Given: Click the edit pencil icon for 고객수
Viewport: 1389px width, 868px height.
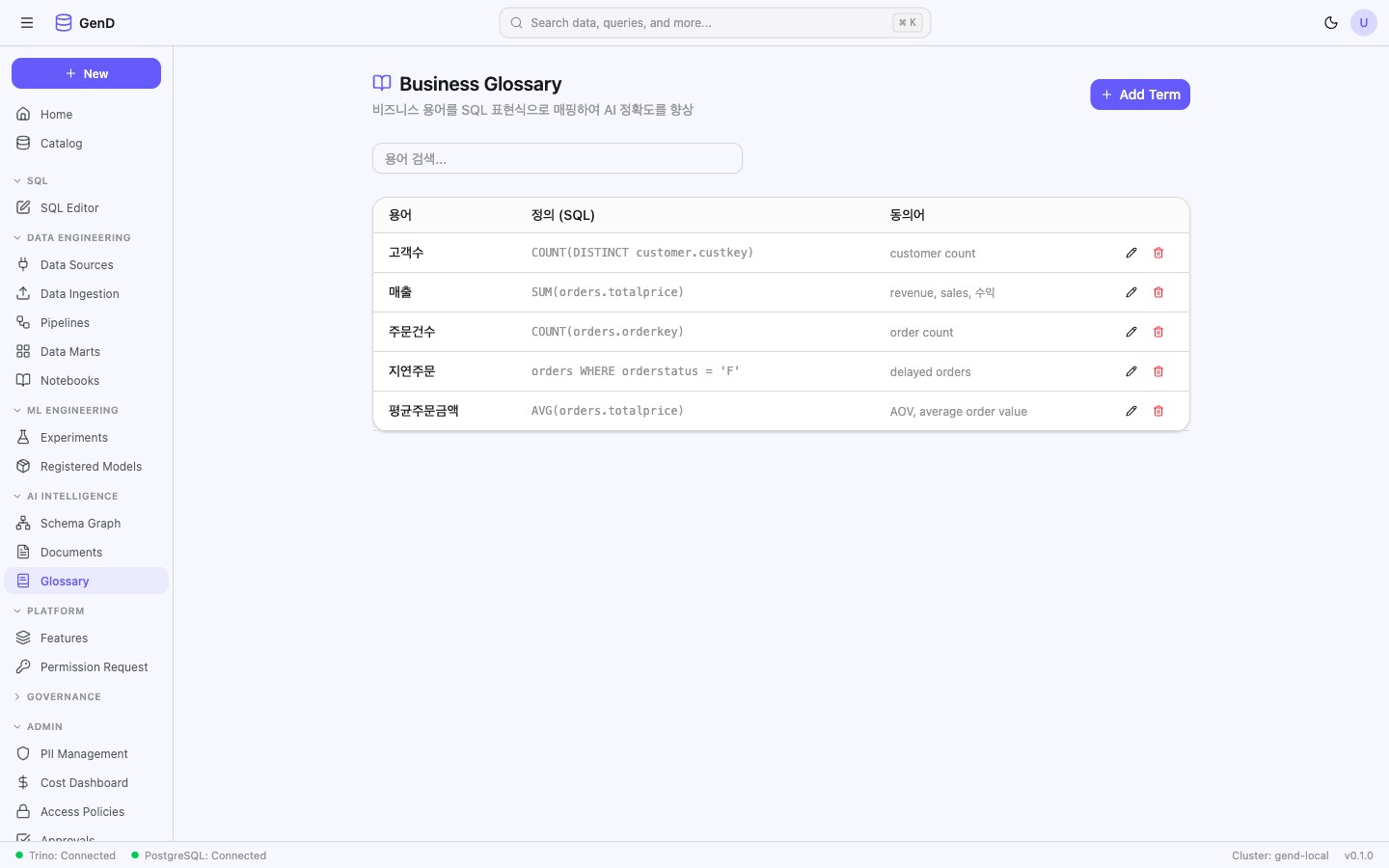Looking at the screenshot, I should 1131,253.
